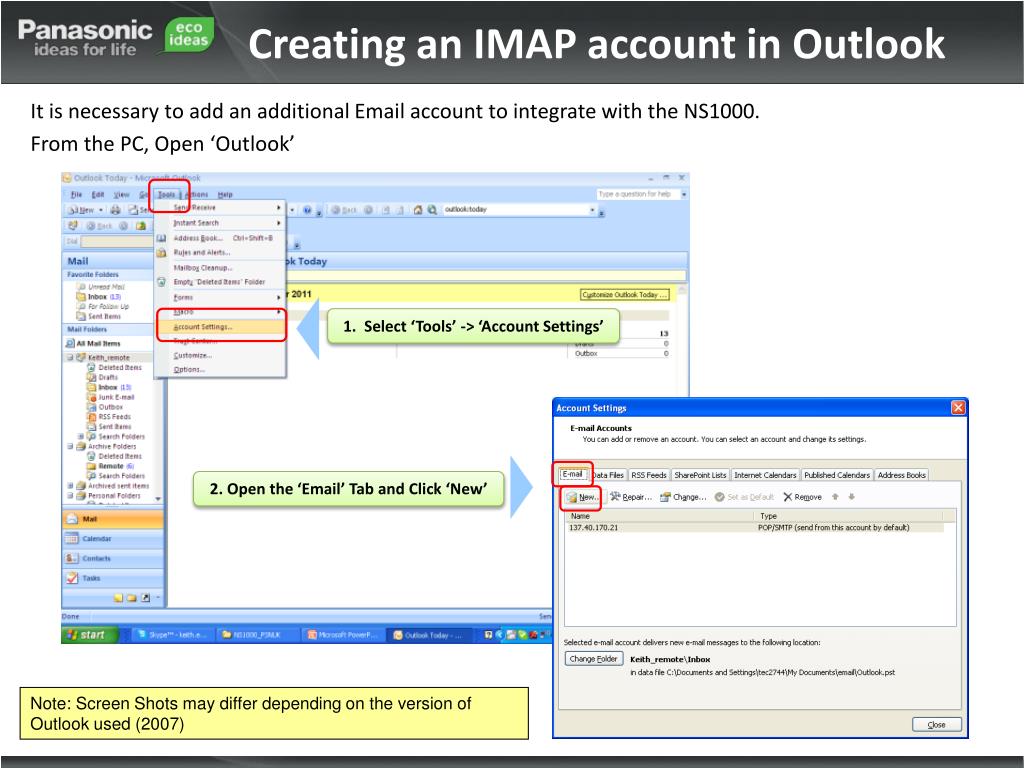Click the Drafts folder icon
The width and height of the screenshot is (1024, 768).
pos(91,377)
